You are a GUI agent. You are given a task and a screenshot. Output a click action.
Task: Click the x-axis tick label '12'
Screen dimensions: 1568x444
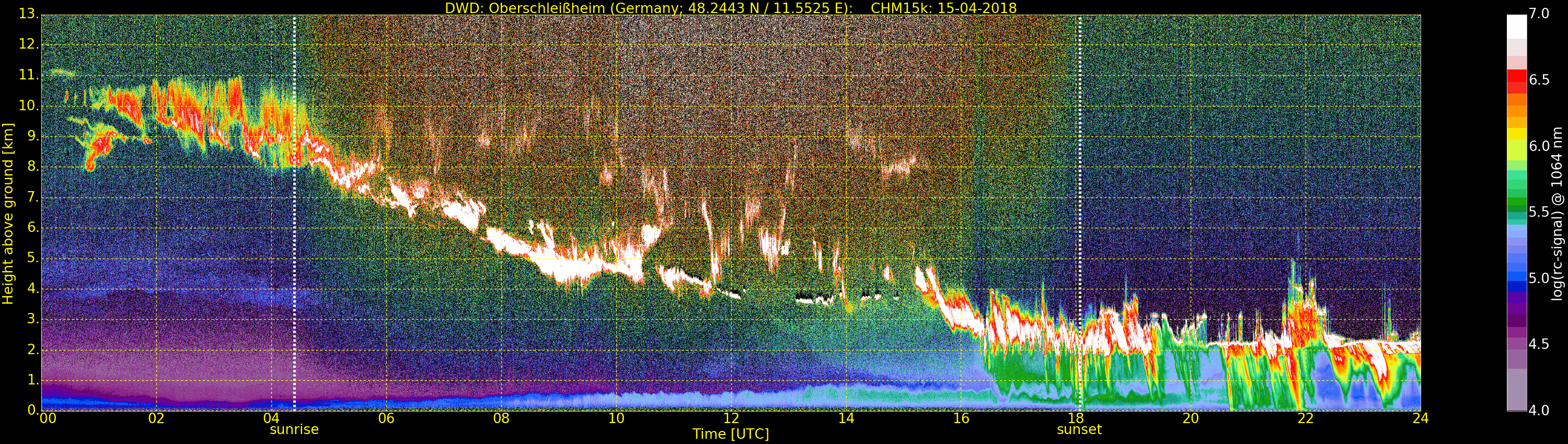(x=731, y=418)
